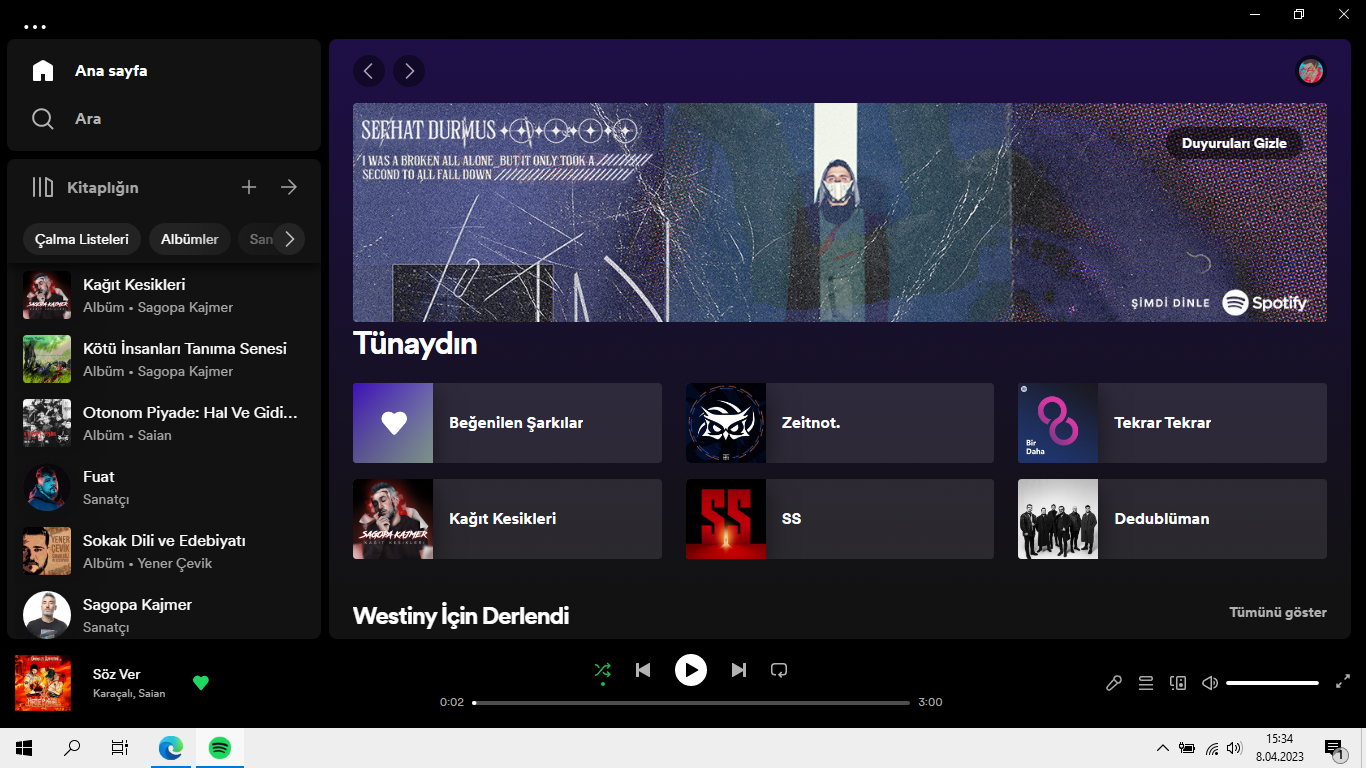Click Tümünü göster link

[x=1278, y=612]
